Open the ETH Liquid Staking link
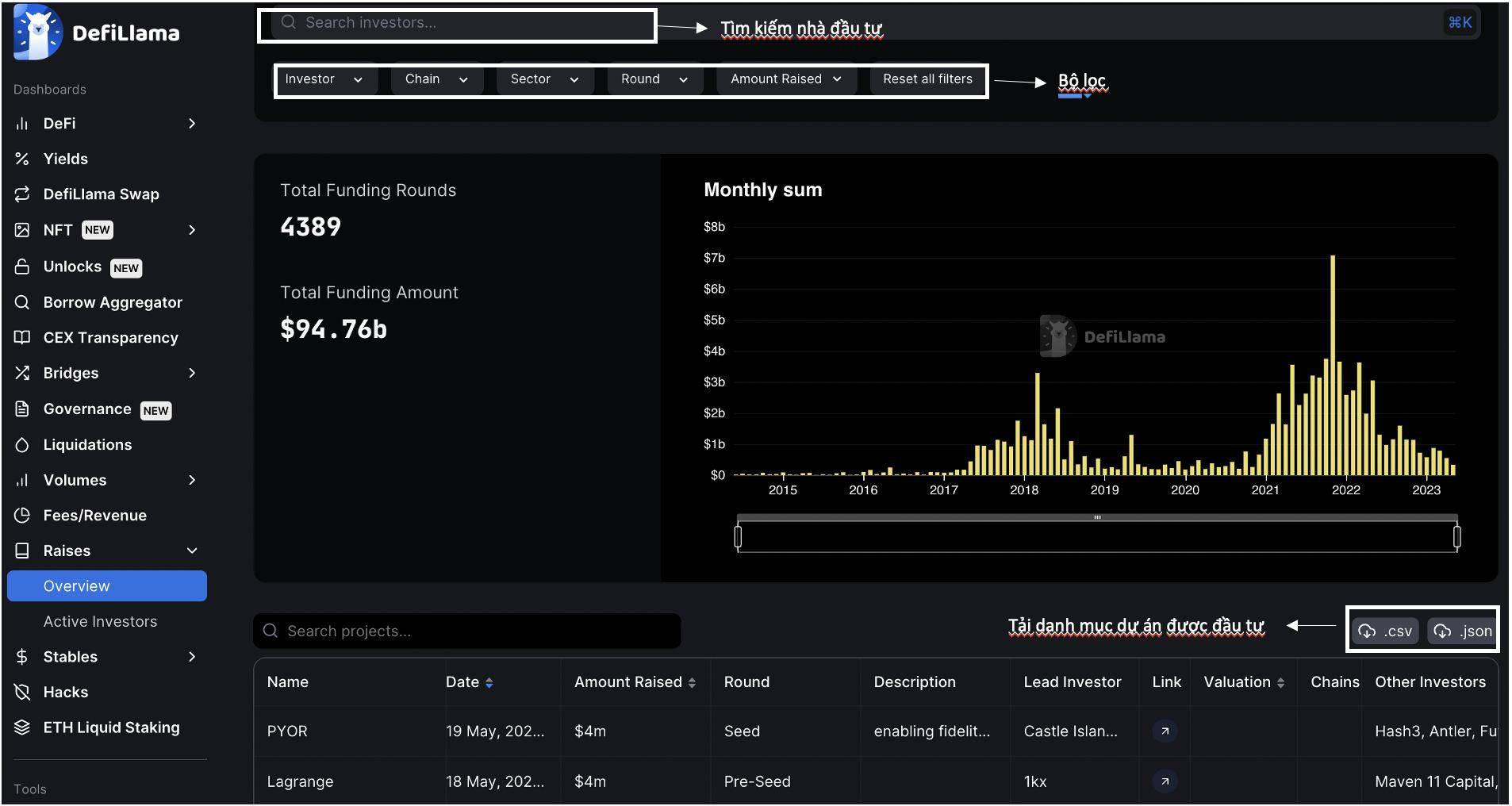The height and width of the screenshot is (806, 1512). pos(112,727)
